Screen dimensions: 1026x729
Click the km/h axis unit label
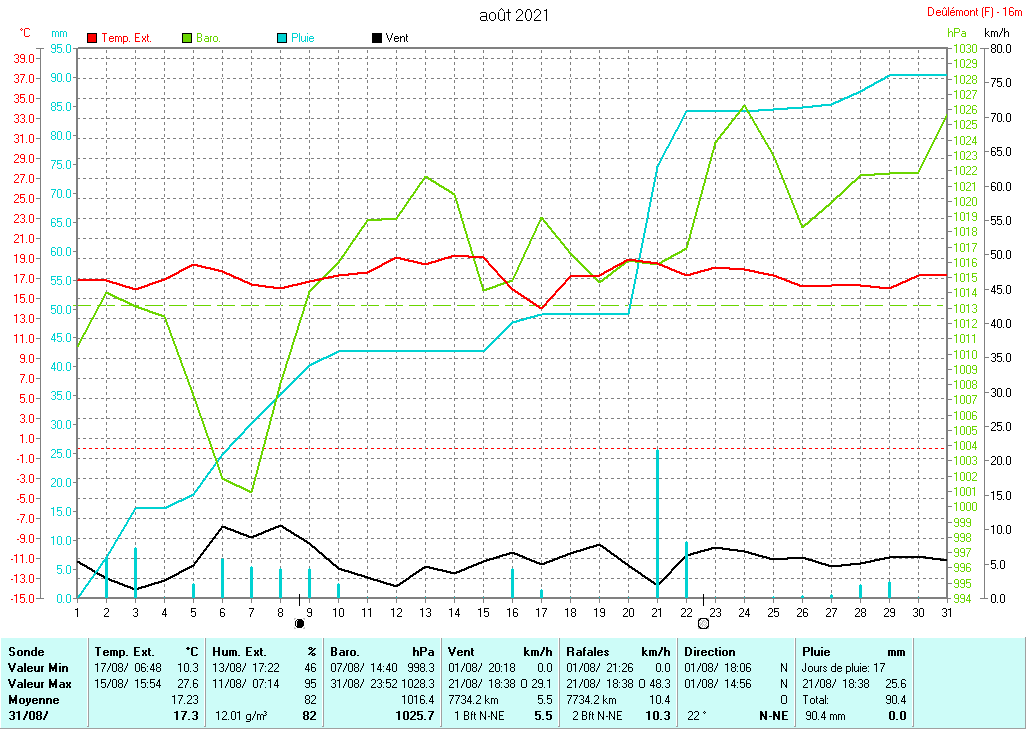coord(998,33)
